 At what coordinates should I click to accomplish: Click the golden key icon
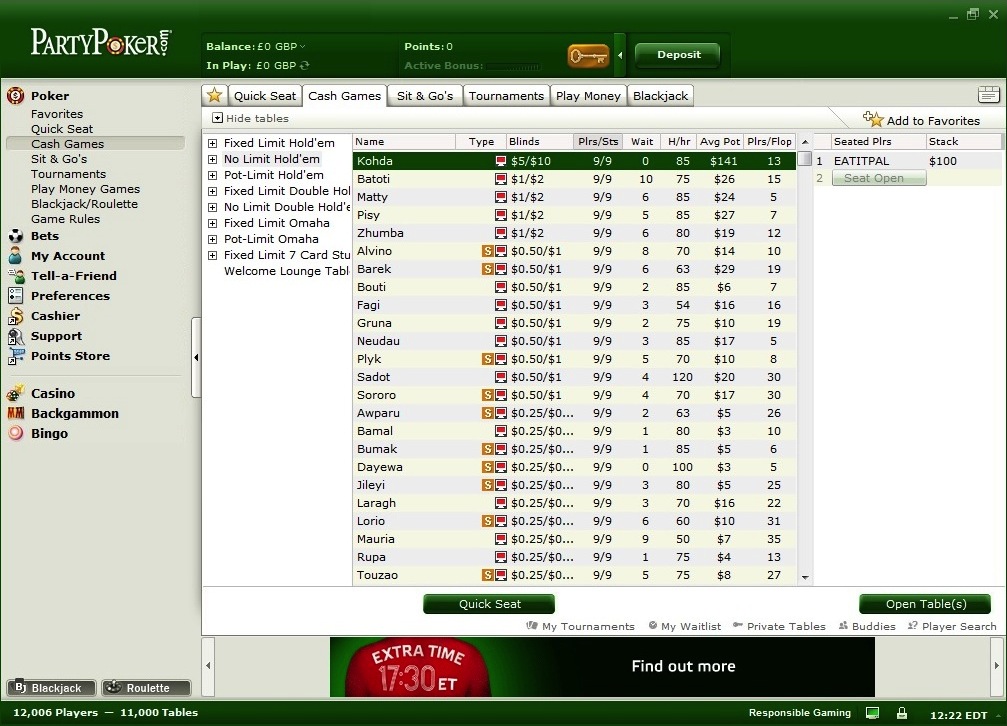coord(588,57)
